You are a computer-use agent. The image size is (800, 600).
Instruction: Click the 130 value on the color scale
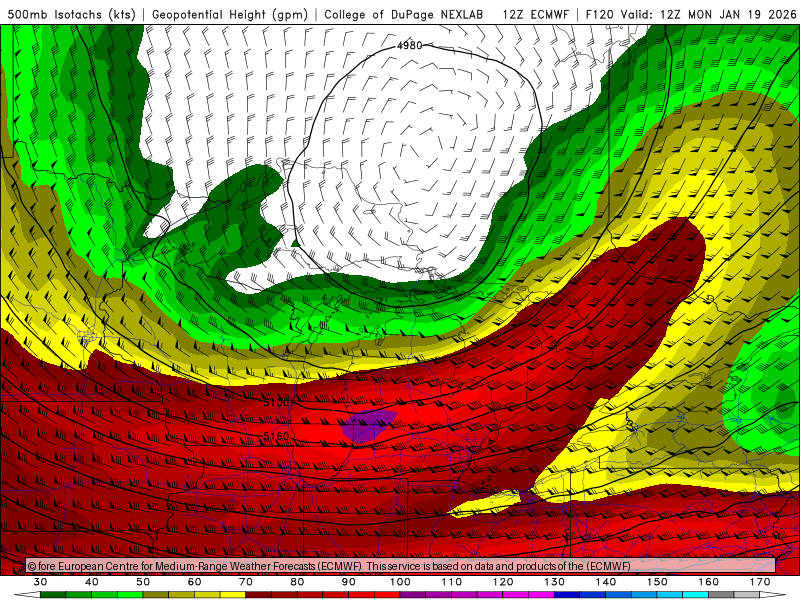tap(555, 582)
